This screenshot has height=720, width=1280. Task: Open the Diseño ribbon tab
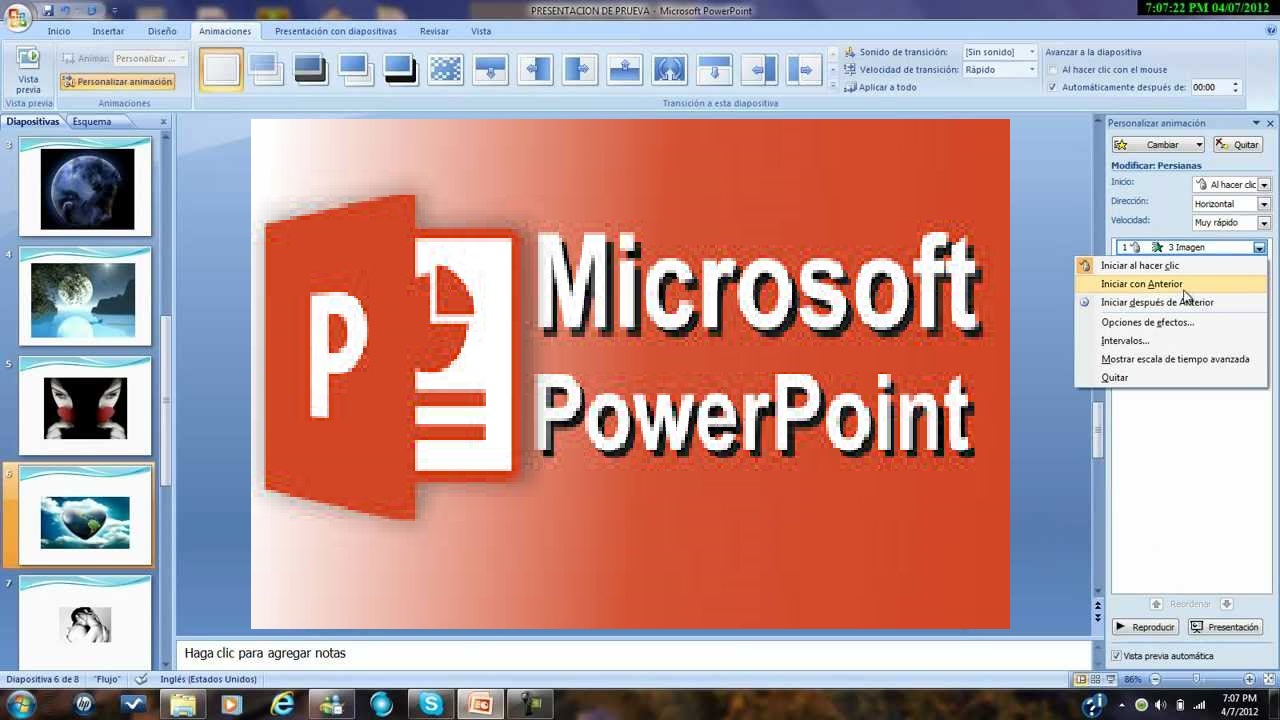click(162, 31)
